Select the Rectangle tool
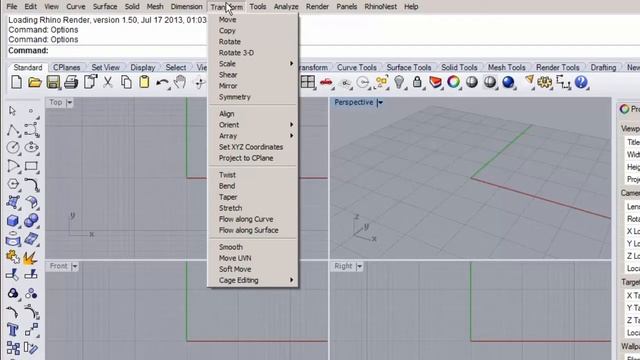The image size is (640, 360). click(31, 166)
